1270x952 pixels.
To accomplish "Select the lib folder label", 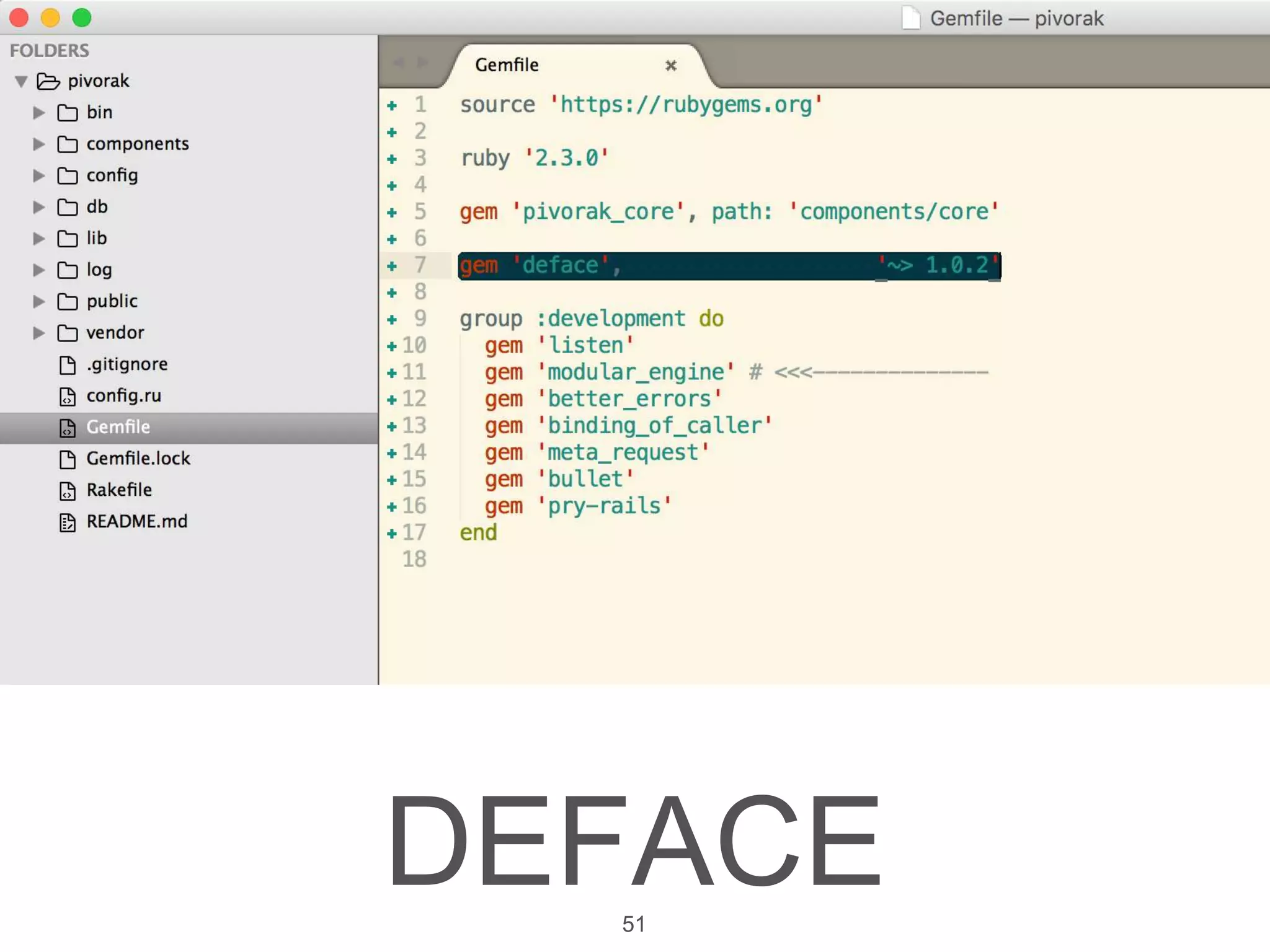I will 97,238.
